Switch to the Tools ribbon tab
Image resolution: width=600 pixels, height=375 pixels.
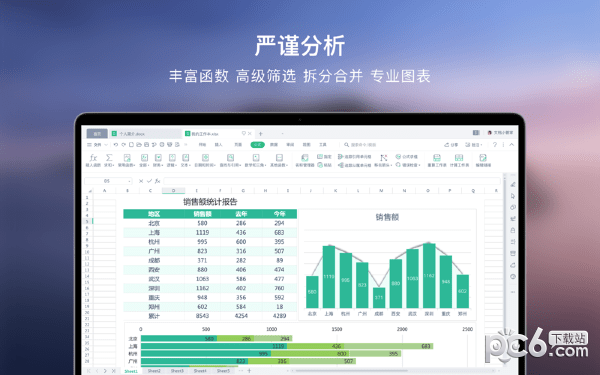(323, 145)
